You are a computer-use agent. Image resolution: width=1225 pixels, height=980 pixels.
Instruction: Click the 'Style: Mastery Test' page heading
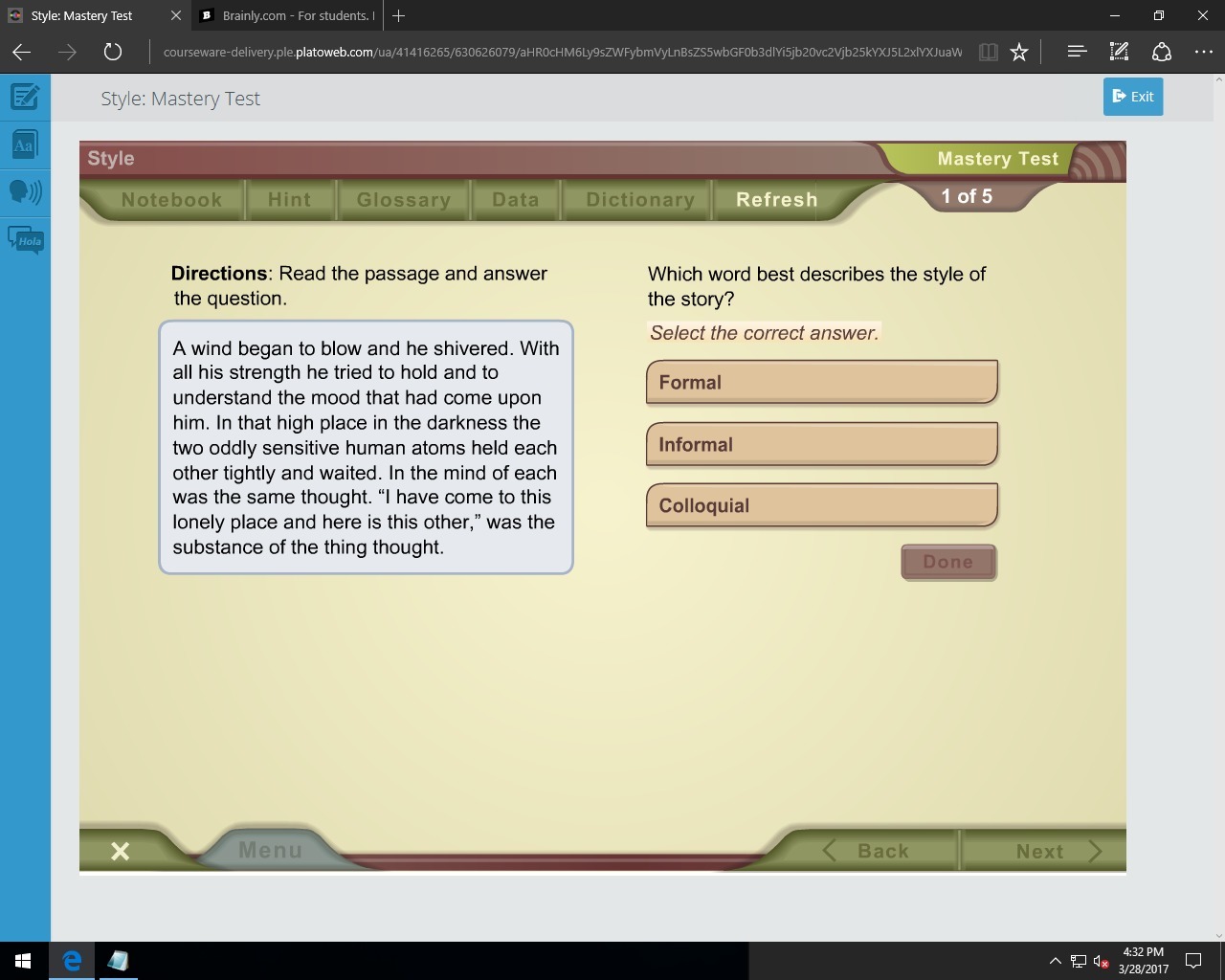[x=181, y=99]
